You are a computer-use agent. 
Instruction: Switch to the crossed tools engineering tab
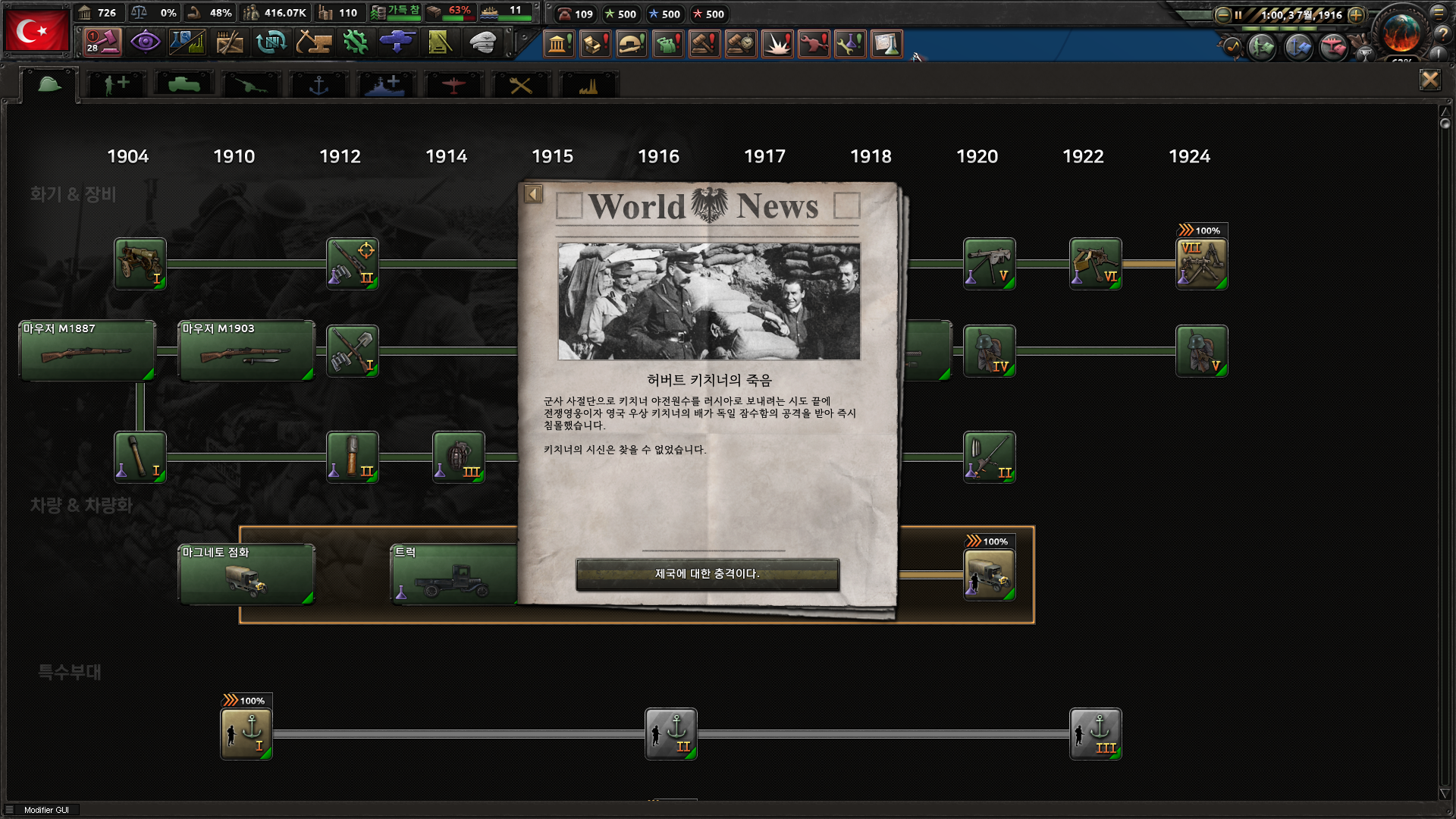click(521, 84)
